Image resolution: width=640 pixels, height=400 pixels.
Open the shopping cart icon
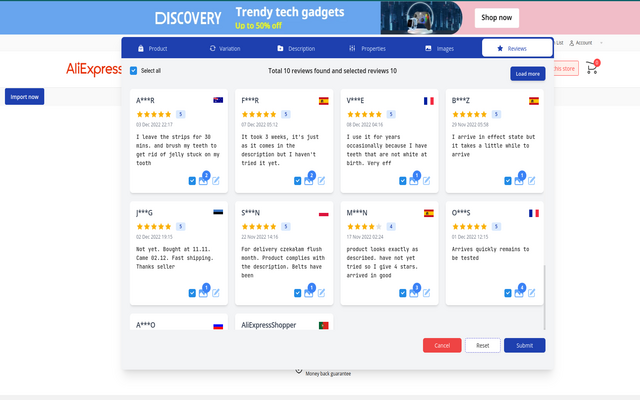point(592,69)
